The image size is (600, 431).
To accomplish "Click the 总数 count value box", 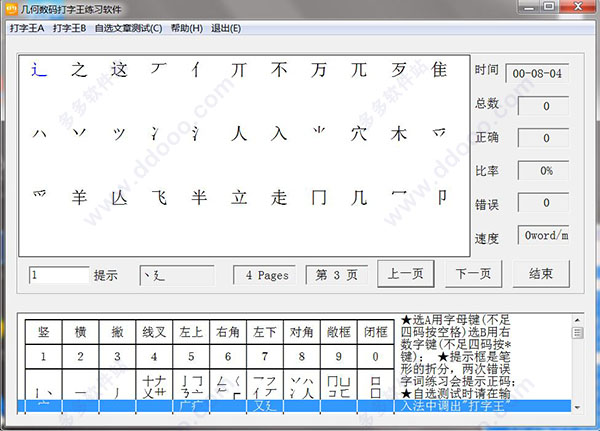I will point(543,106).
